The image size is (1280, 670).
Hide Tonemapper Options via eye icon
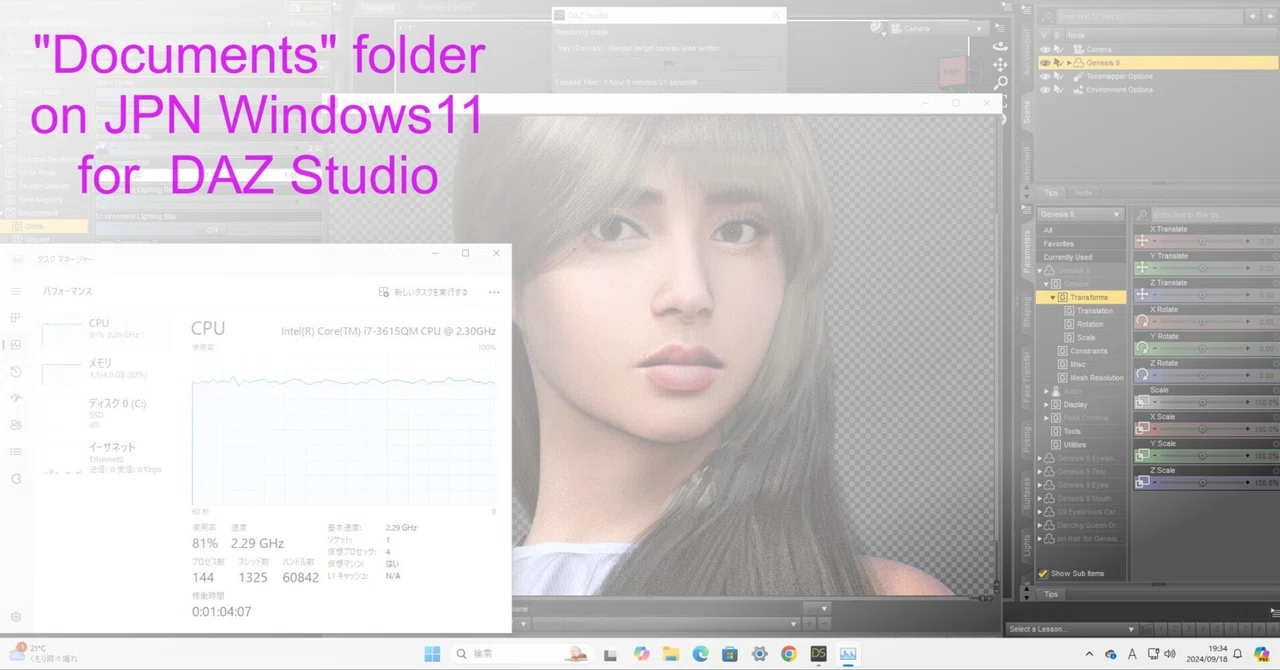pos(1046,76)
